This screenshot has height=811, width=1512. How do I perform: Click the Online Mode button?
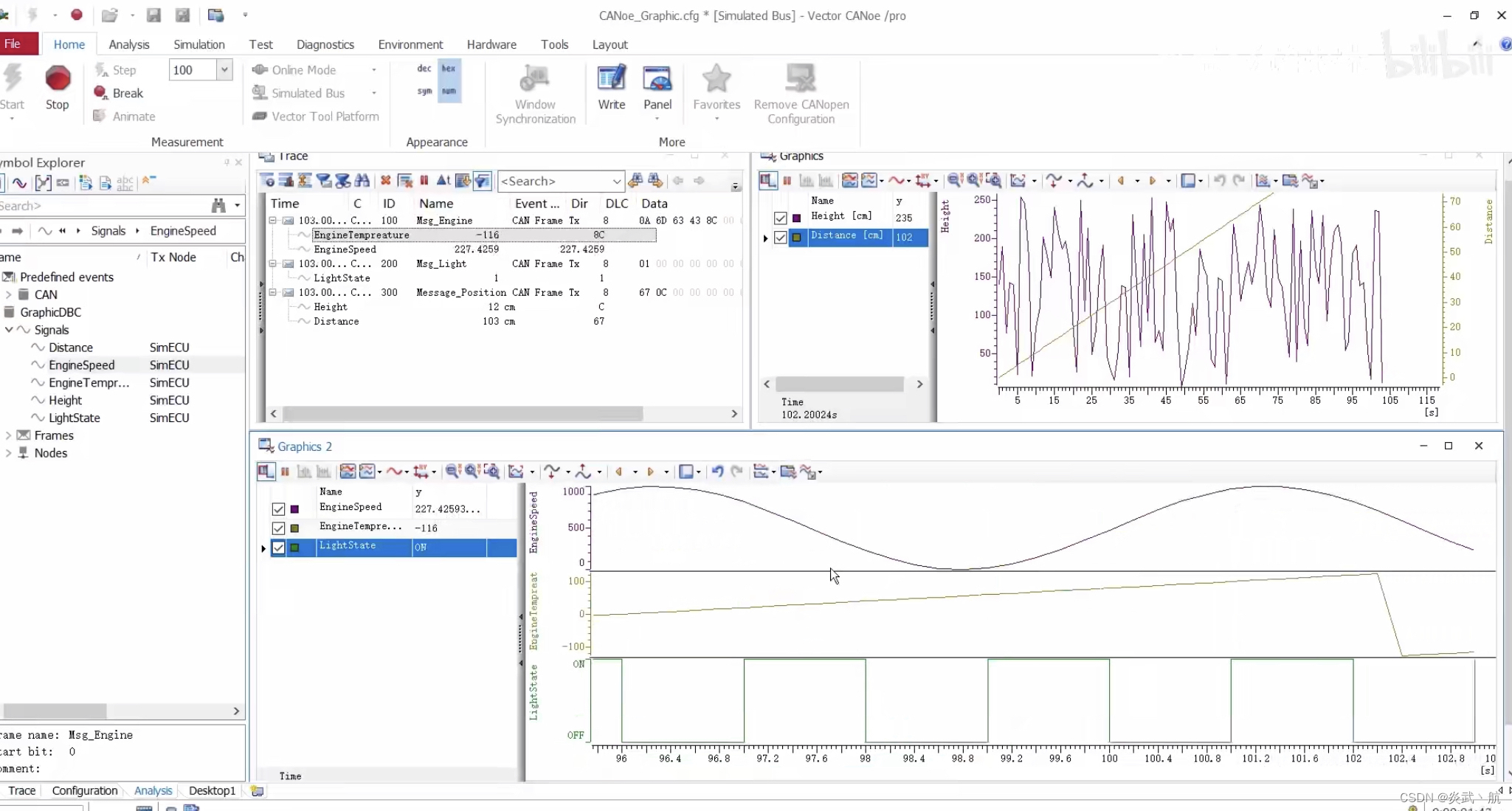click(303, 69)
